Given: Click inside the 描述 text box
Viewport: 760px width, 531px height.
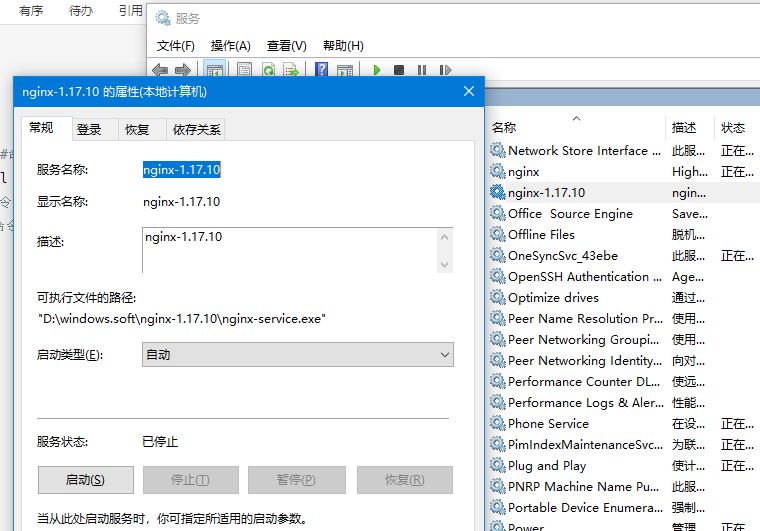Looking at the screenshot, I should pos(290,250).
